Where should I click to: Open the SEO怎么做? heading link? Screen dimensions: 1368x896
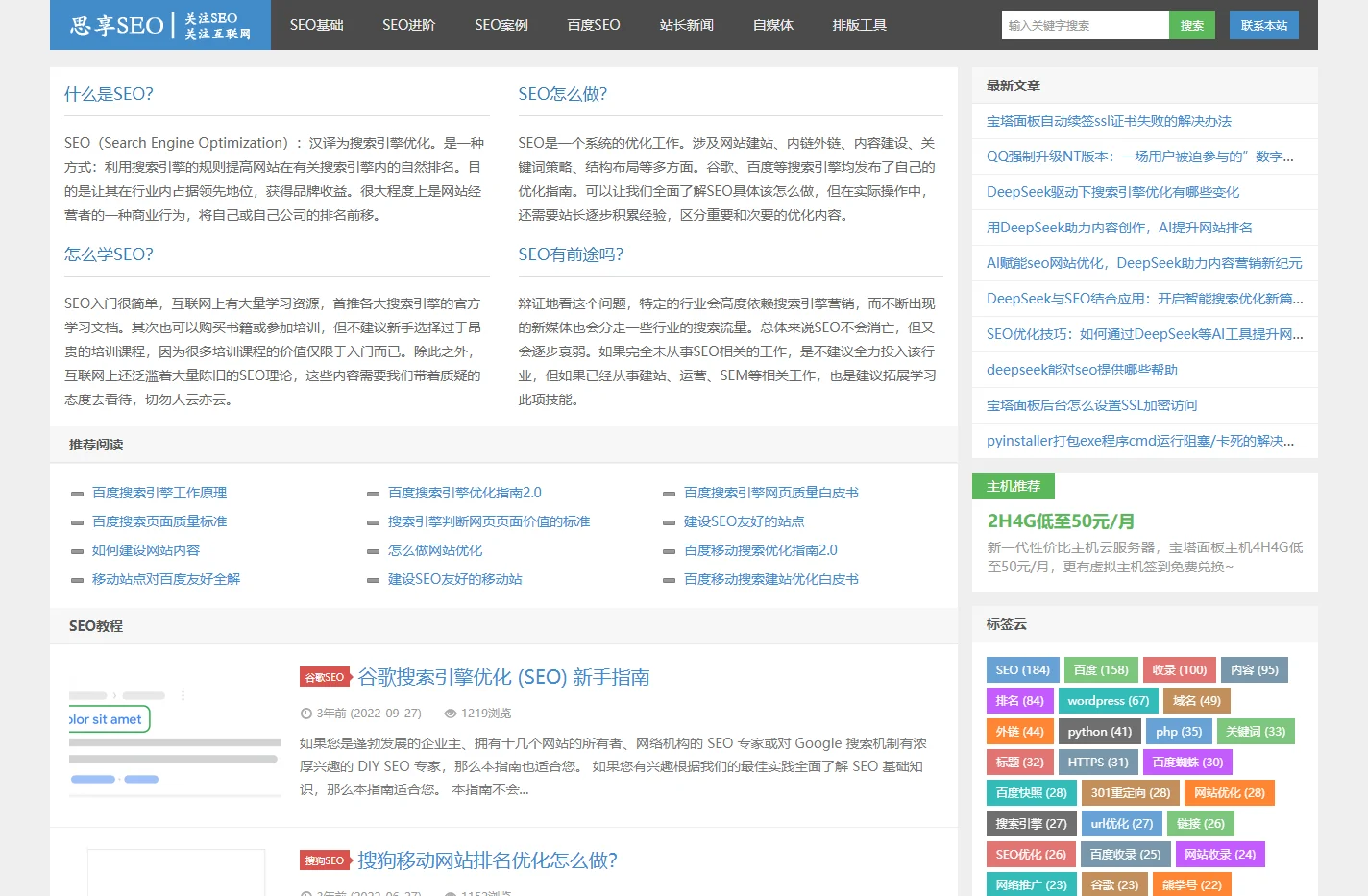(563, 94)
